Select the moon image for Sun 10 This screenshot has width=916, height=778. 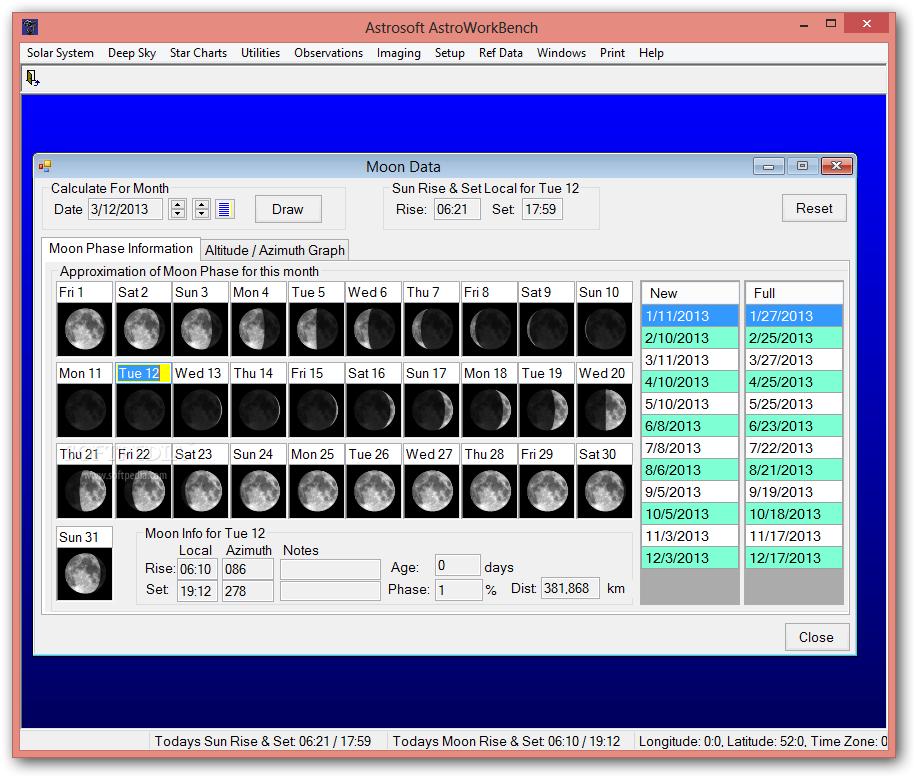point(605,329)
